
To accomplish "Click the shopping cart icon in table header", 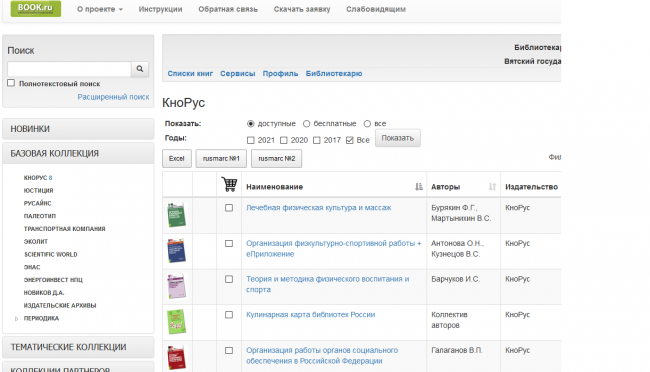I will [229, 184].
